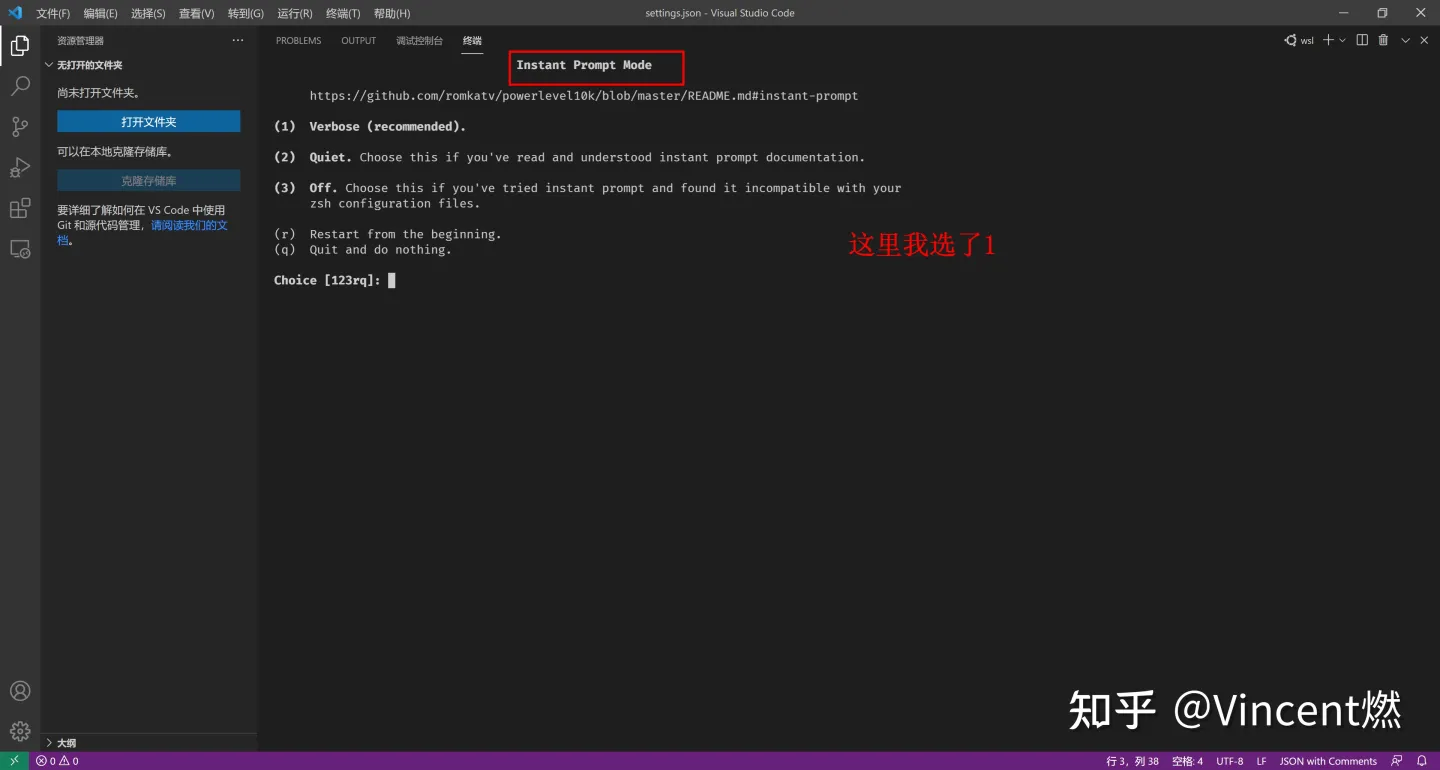This screenshot has width=1440, height=770.
Task: Click the 尚未打开文件夹 text
Action: pyautogui.click(x=98, y=93)
